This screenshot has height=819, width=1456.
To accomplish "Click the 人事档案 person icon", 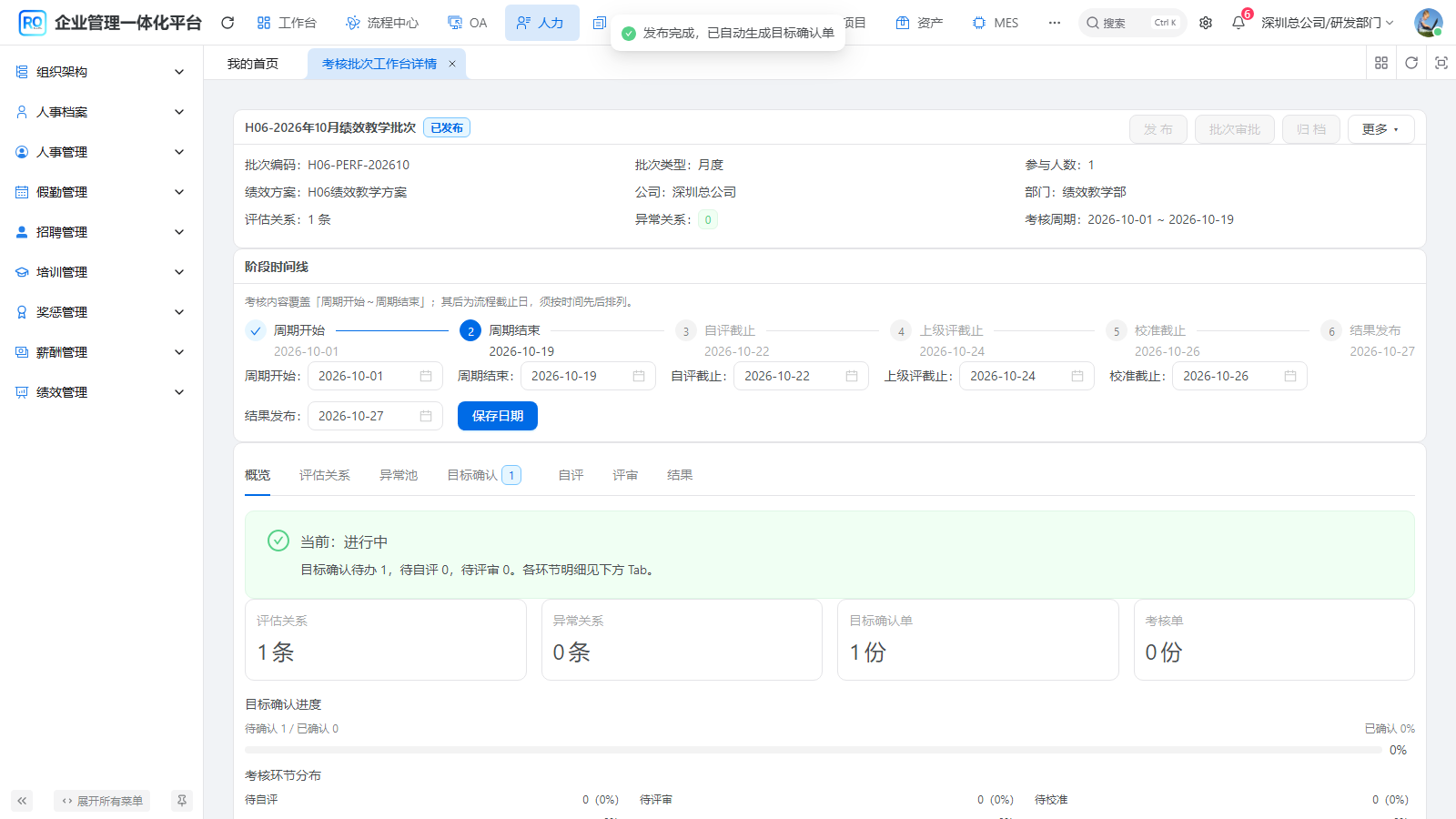I will [x=22, y=112].
